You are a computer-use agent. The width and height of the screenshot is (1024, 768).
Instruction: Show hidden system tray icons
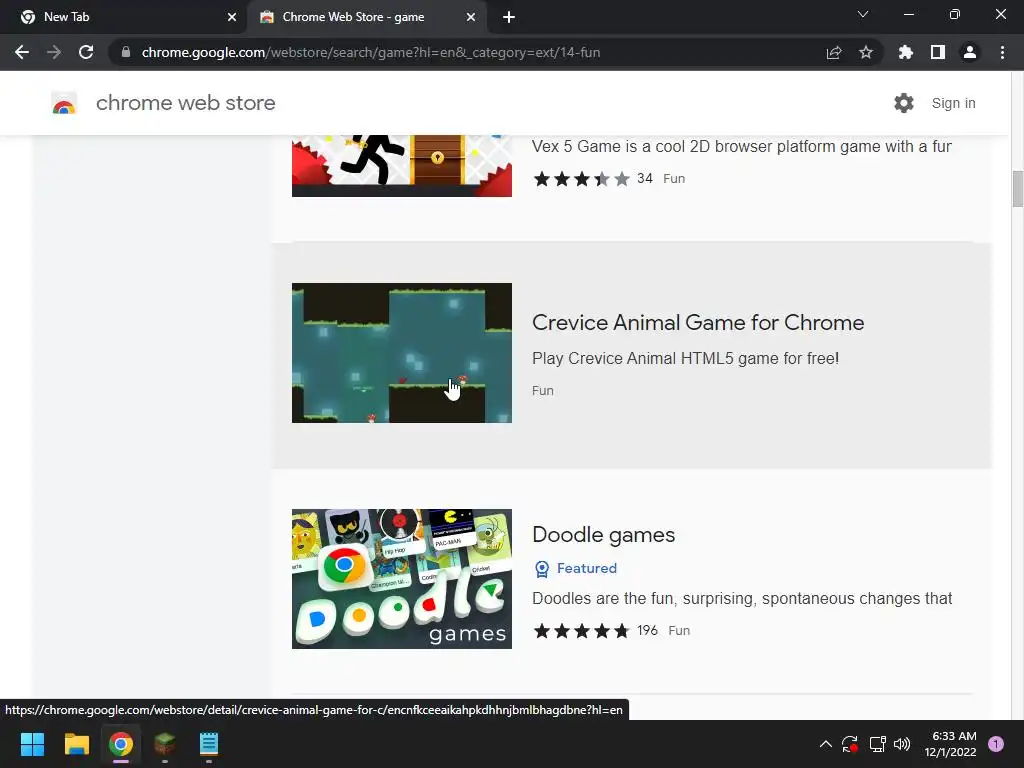click(x=825, y=744)
